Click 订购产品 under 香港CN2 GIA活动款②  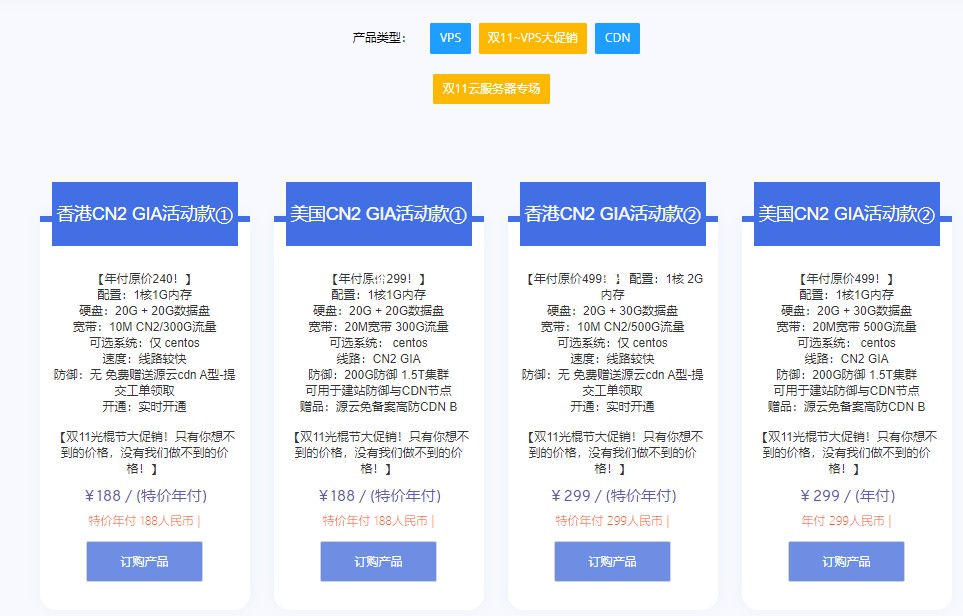[612, 561]
